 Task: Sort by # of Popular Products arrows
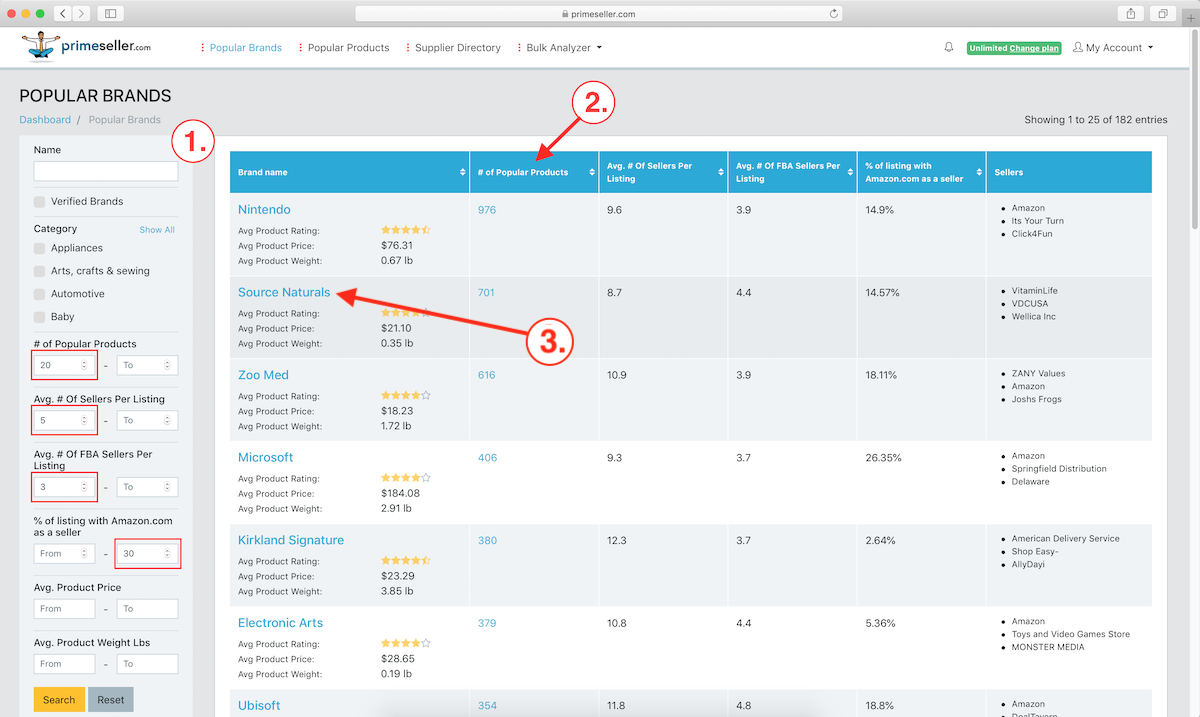(x=591, y=172)
